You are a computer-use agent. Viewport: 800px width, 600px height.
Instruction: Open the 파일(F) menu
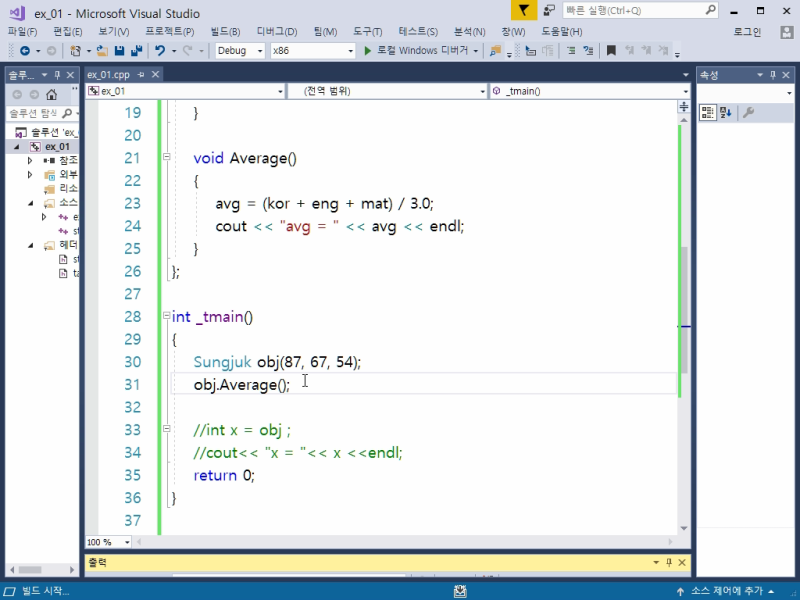click(x=22, y=32)
